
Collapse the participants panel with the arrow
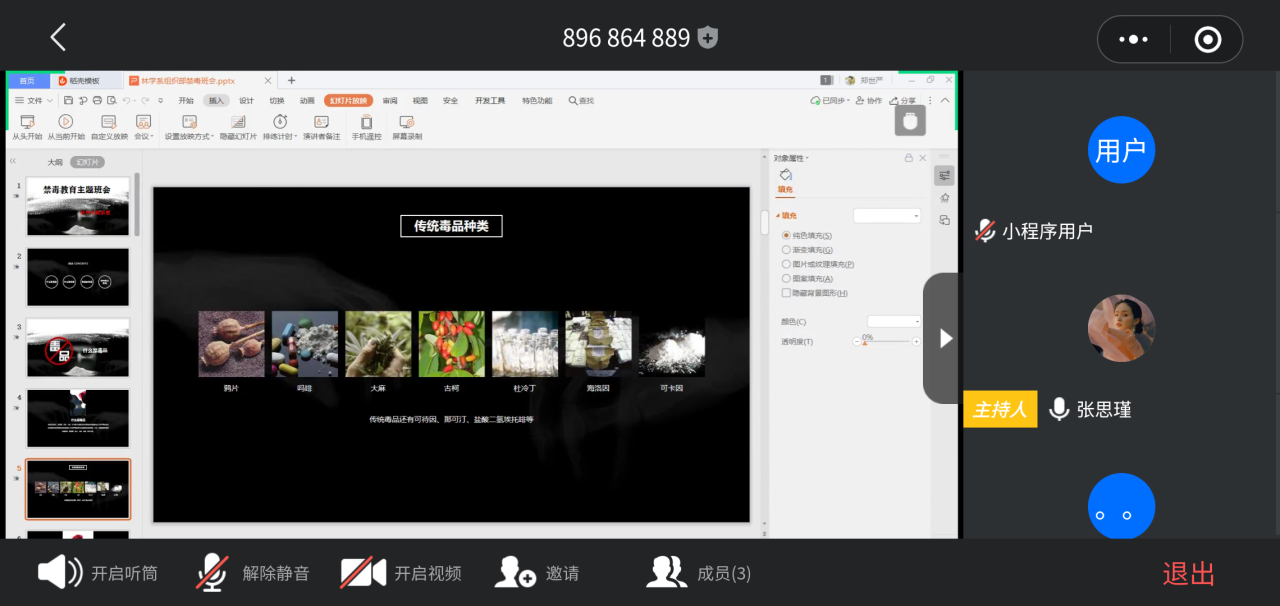pos(945,339)
